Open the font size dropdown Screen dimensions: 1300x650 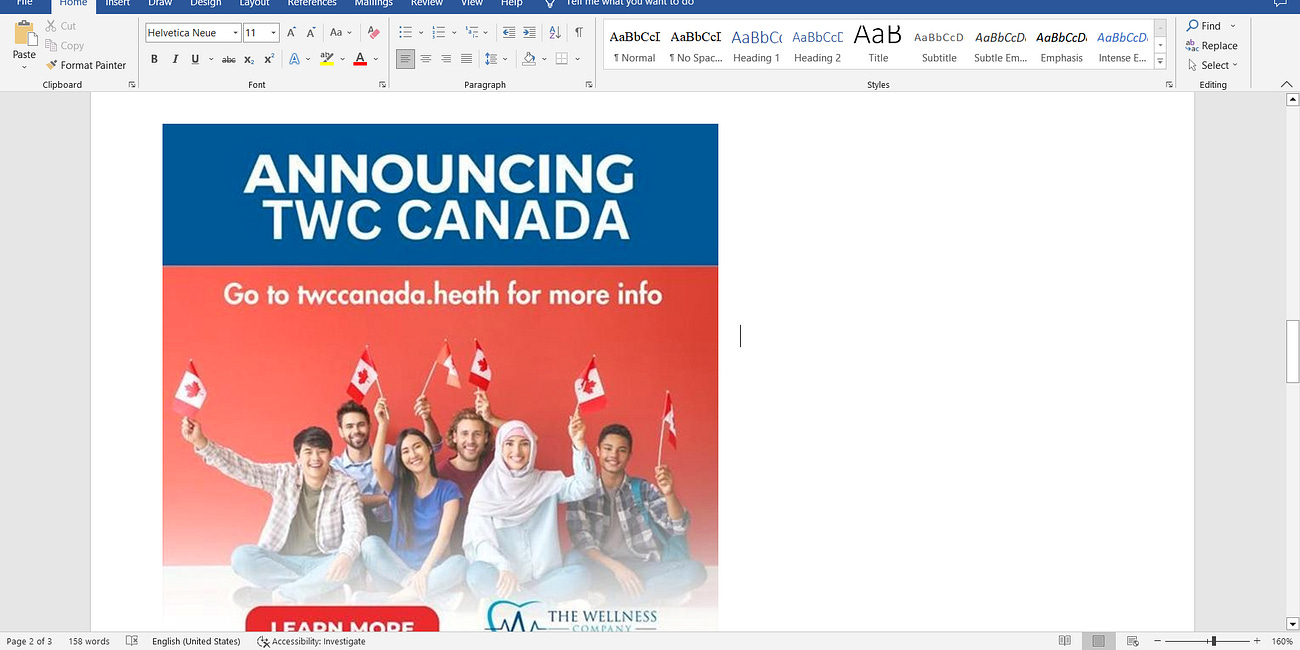pyautogui.click(x=273, y=33)
